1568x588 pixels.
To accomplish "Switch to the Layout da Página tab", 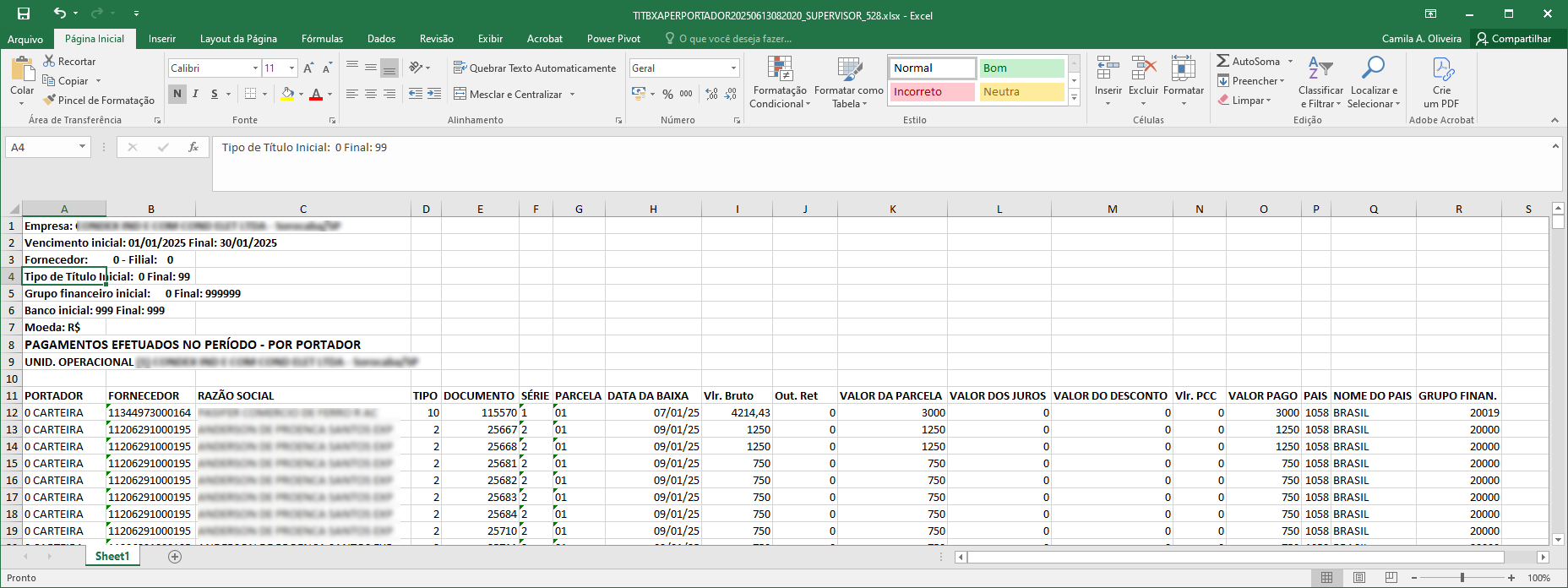I will 238,39.
